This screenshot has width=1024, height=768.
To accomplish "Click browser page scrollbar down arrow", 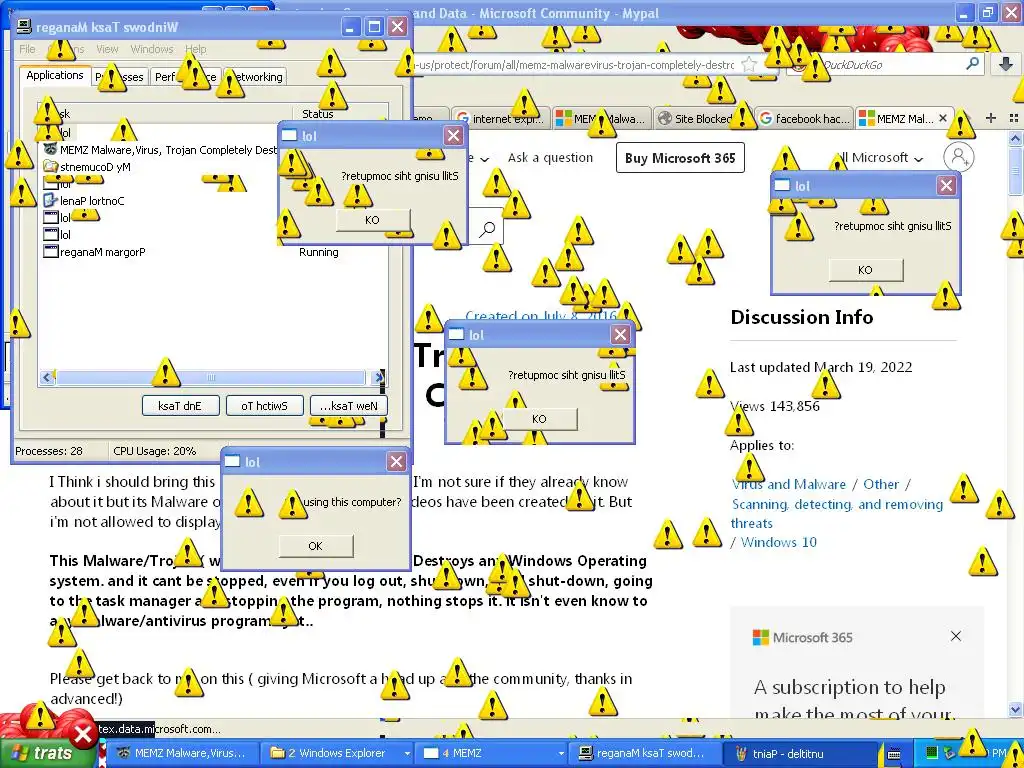I will coord(1015,709).
